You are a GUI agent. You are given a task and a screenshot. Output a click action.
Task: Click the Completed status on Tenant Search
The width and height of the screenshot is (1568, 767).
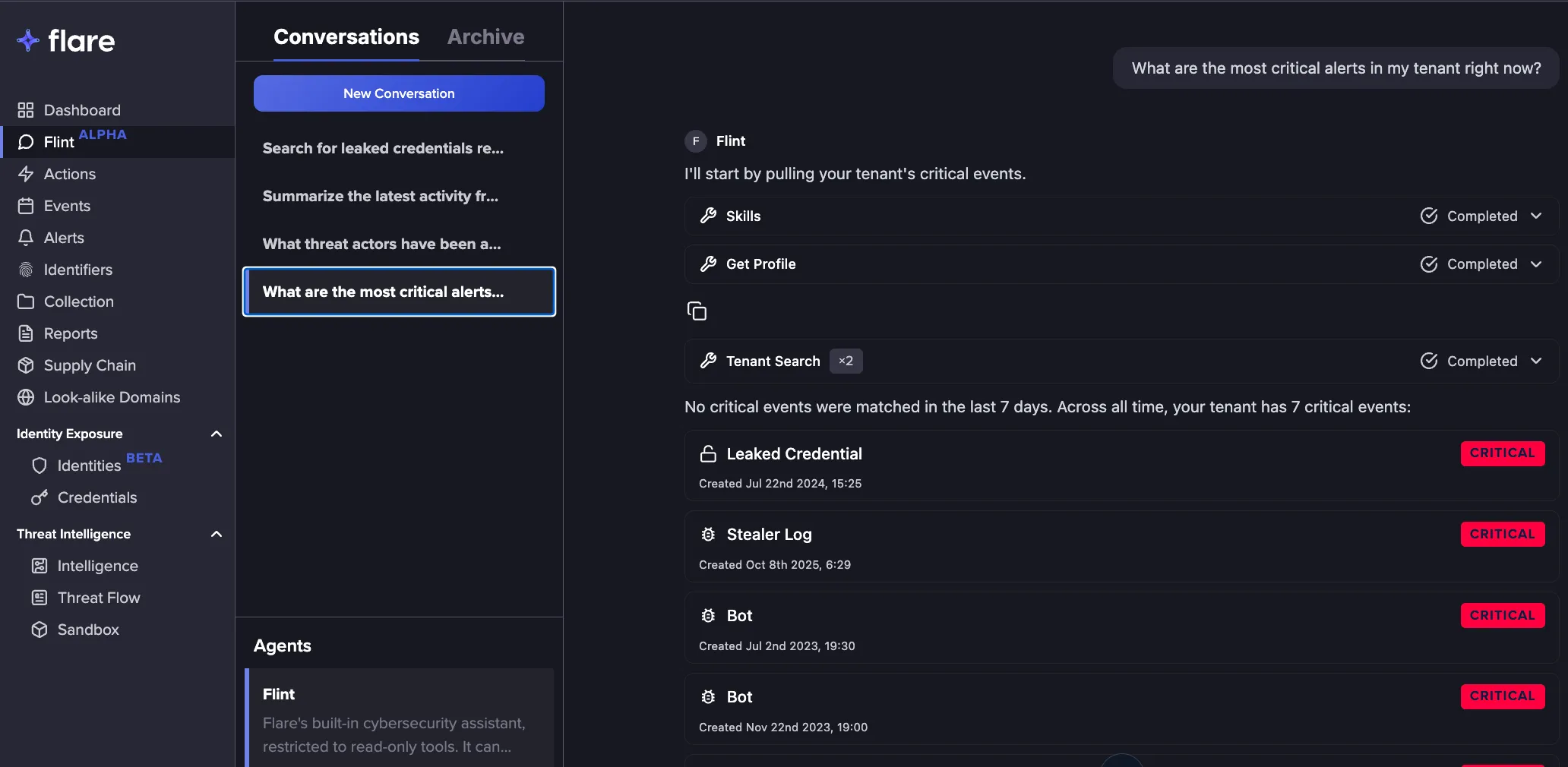pos(1469,361)
